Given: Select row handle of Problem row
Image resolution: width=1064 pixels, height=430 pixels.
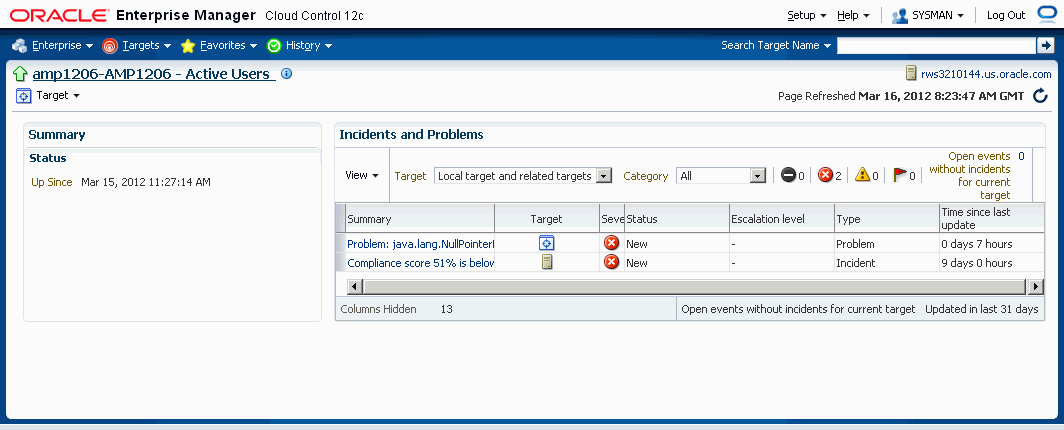Looking at the screenshot, I should click(x=341, y=243).
